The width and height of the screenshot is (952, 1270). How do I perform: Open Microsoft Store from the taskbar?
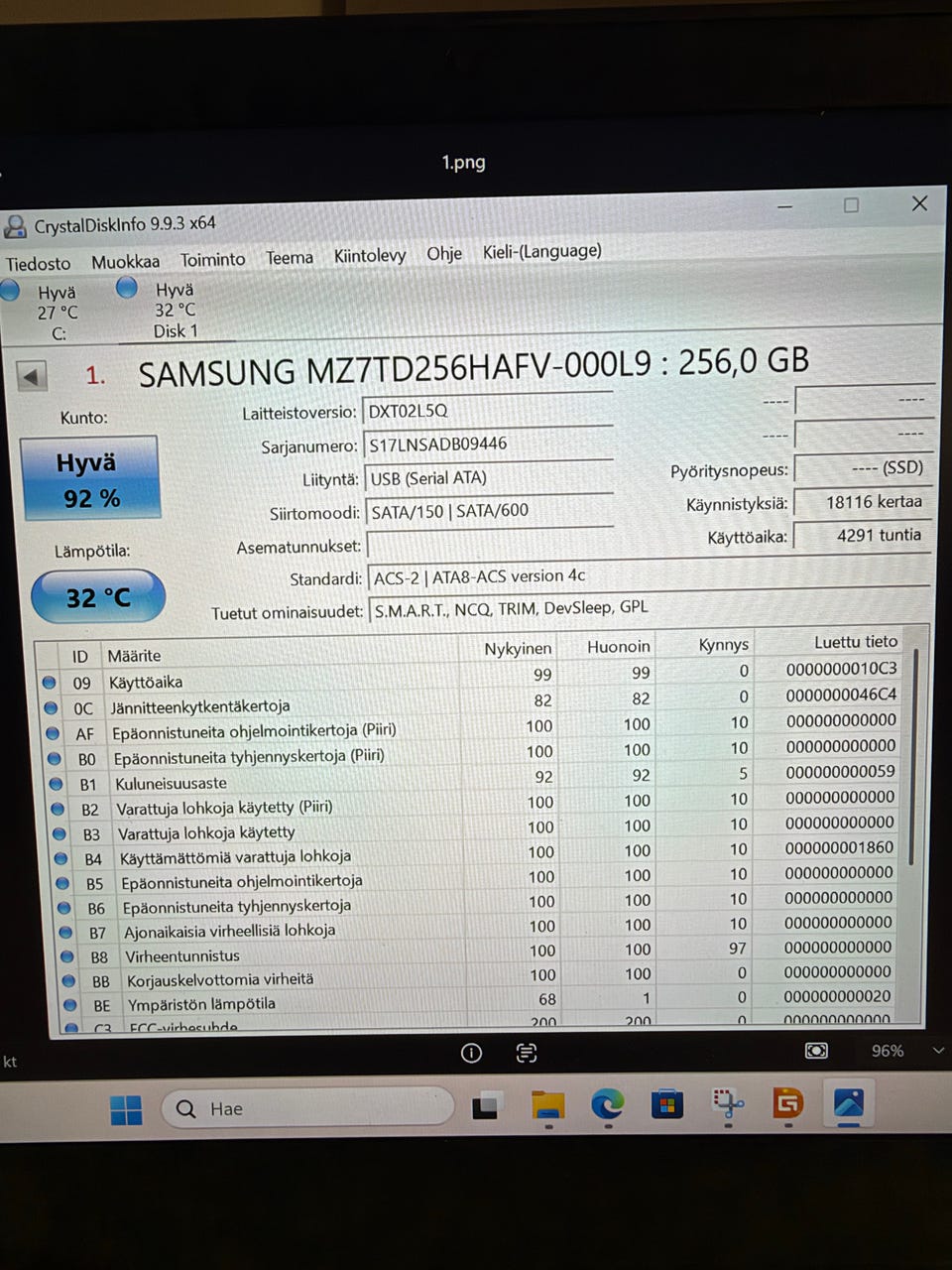667,1104
